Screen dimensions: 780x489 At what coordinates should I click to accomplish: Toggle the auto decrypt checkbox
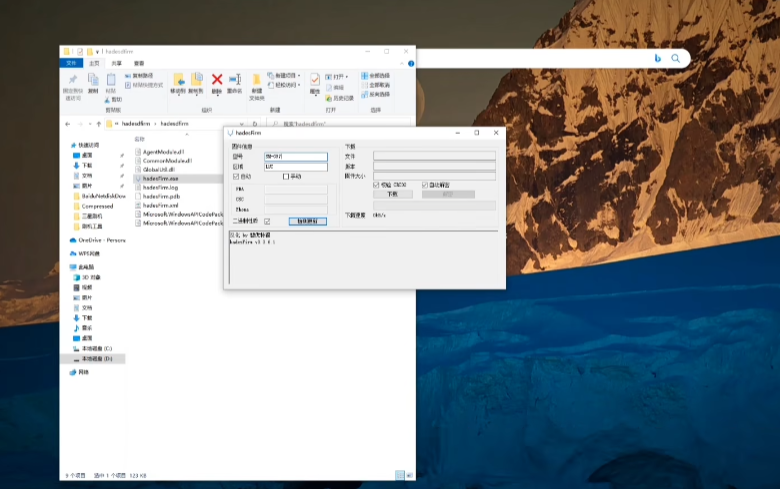(x=425, y=185)
